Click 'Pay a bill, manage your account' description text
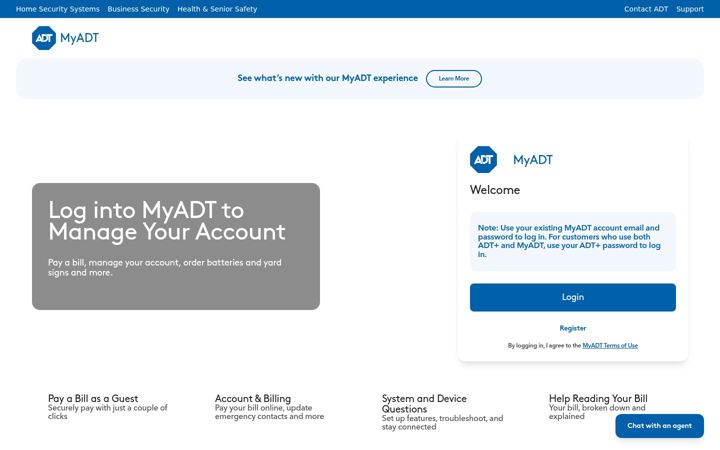 tap(164, 267)
